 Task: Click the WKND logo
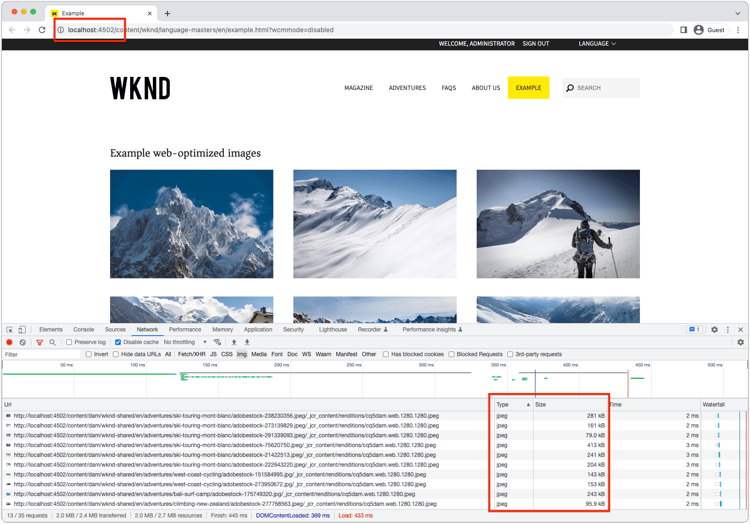pyautogui.click(x=140, y=88)
